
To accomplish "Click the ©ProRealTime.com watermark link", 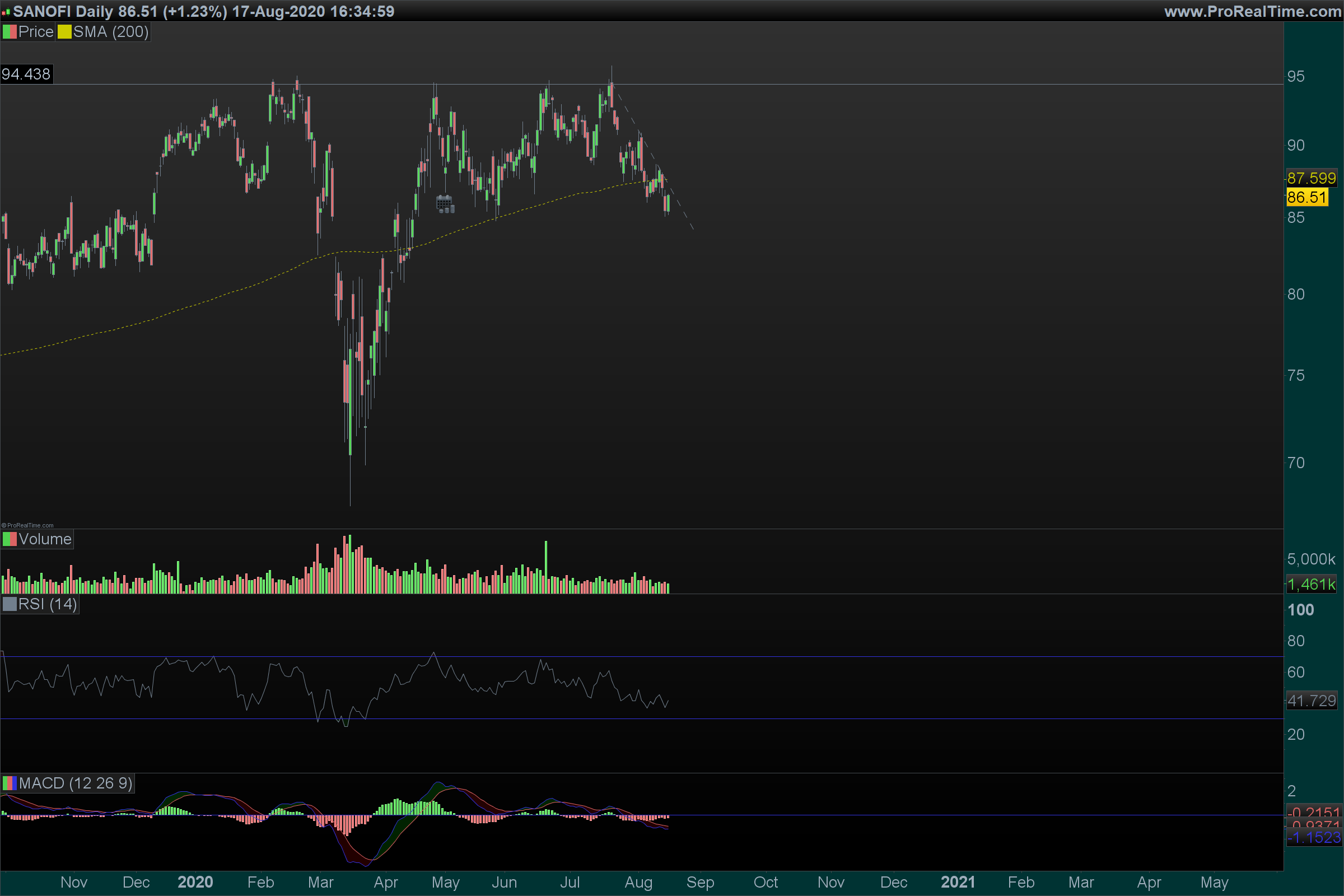I will pos(27,525).
